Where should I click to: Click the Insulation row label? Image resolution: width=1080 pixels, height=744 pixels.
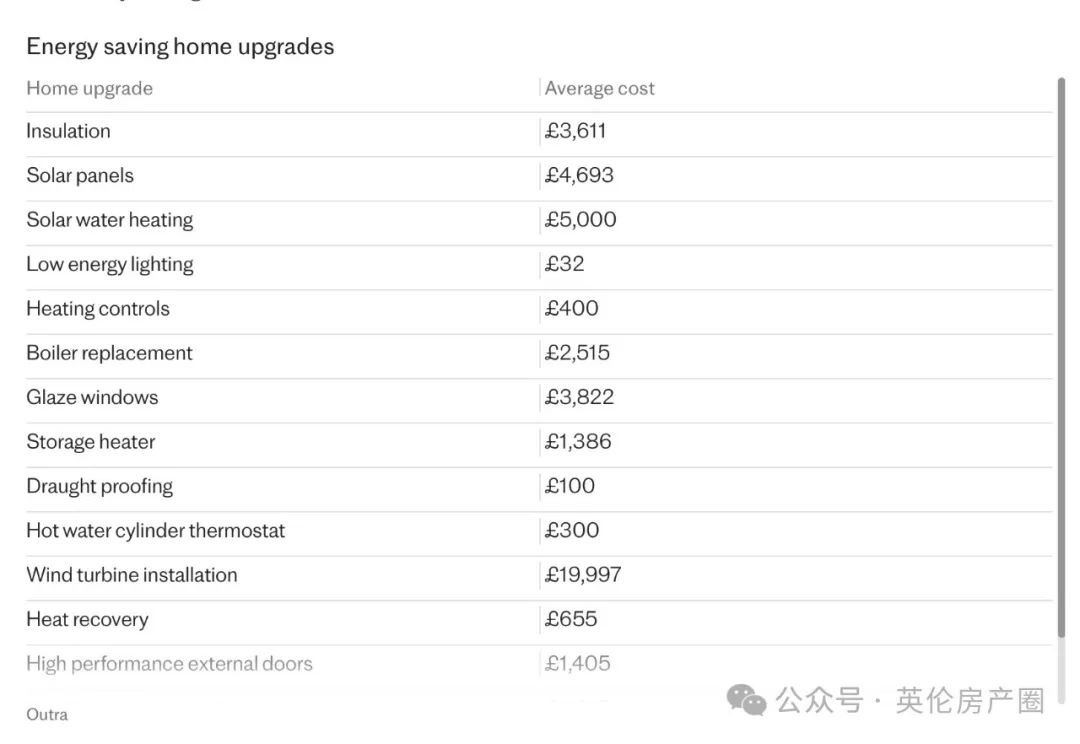click(x=68, y=131)
